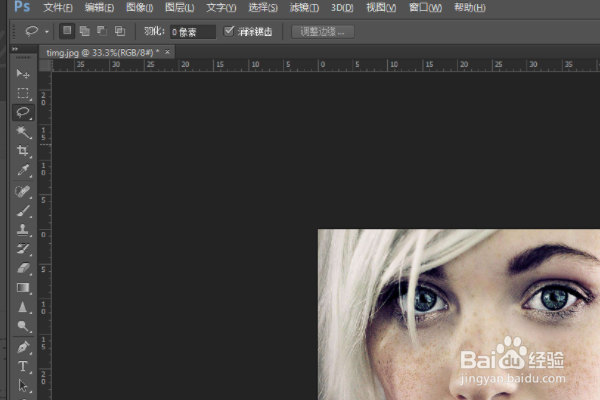Image resolution: width=600 pixels, height=400 pixels.
Task: Select the Healing Brush tool
Action: pyautogui.click(x=23, y=191)
